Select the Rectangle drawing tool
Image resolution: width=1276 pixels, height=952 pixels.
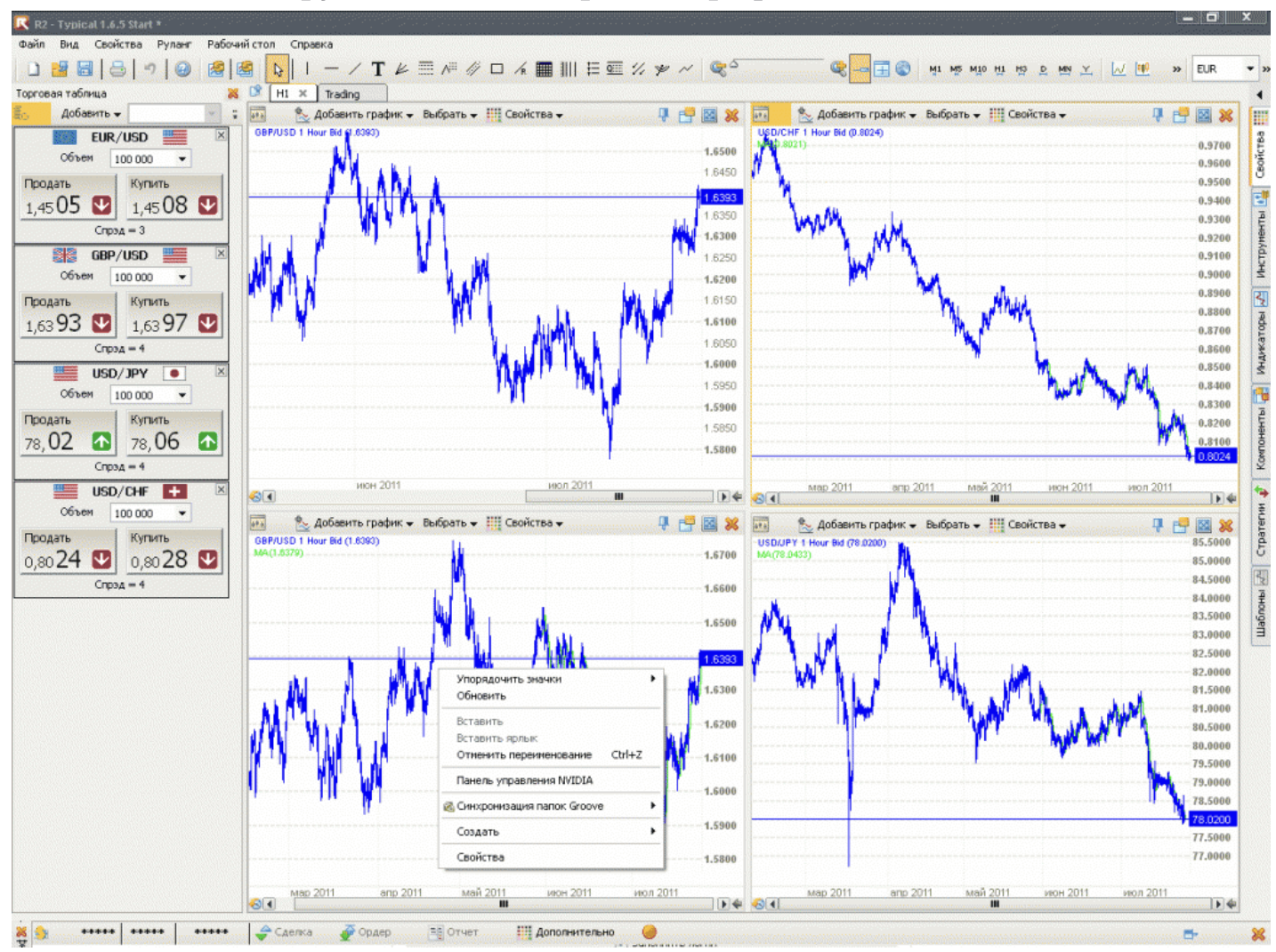pyautogui.click(x=497, y=69)
